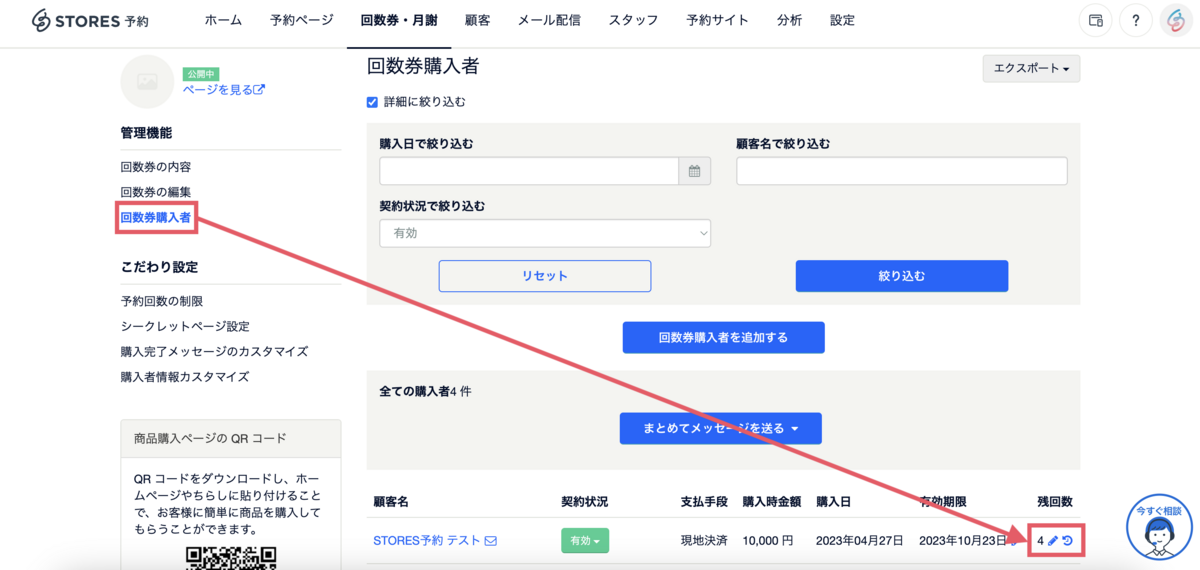The image size is (1200, 570).
Task: Click the 回数券購入者 page heading
Action: [423, 67]
